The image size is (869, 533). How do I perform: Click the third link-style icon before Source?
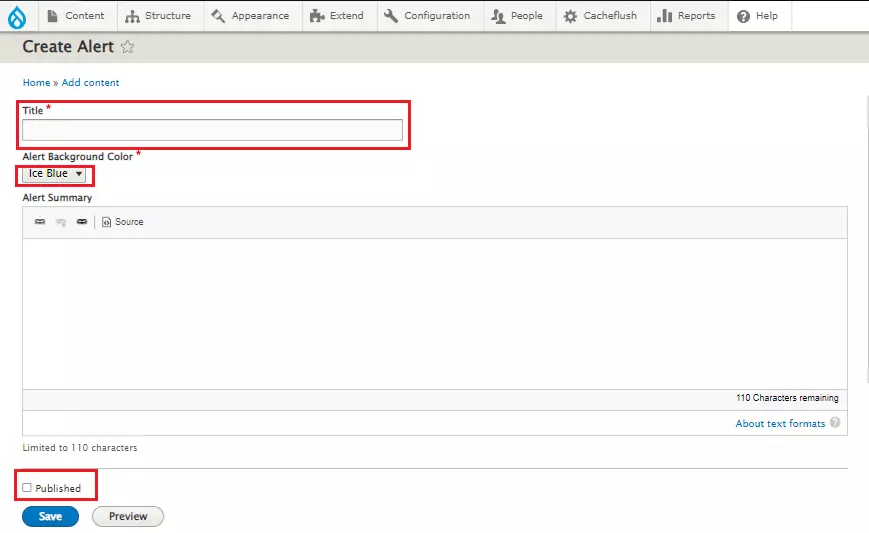[x=82, y=222]
